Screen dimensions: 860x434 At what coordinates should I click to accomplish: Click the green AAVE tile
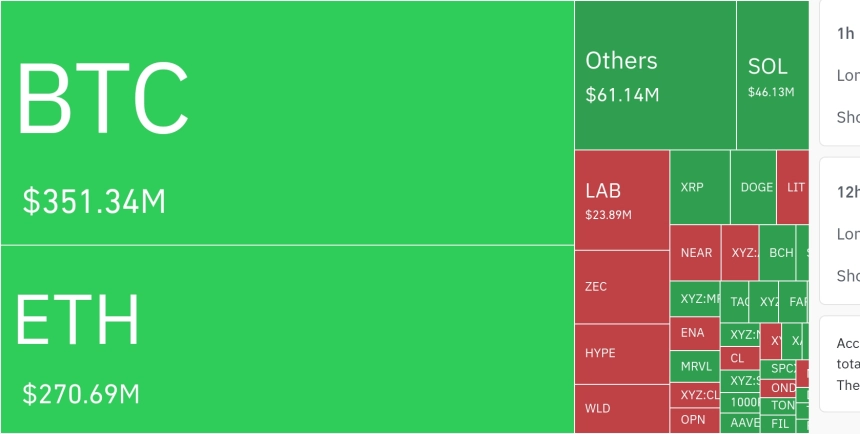740,423
